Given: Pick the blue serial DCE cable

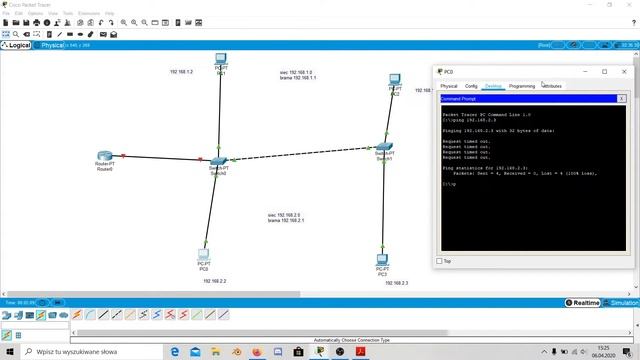Looking at the screenshot, I should pos(157,315).
